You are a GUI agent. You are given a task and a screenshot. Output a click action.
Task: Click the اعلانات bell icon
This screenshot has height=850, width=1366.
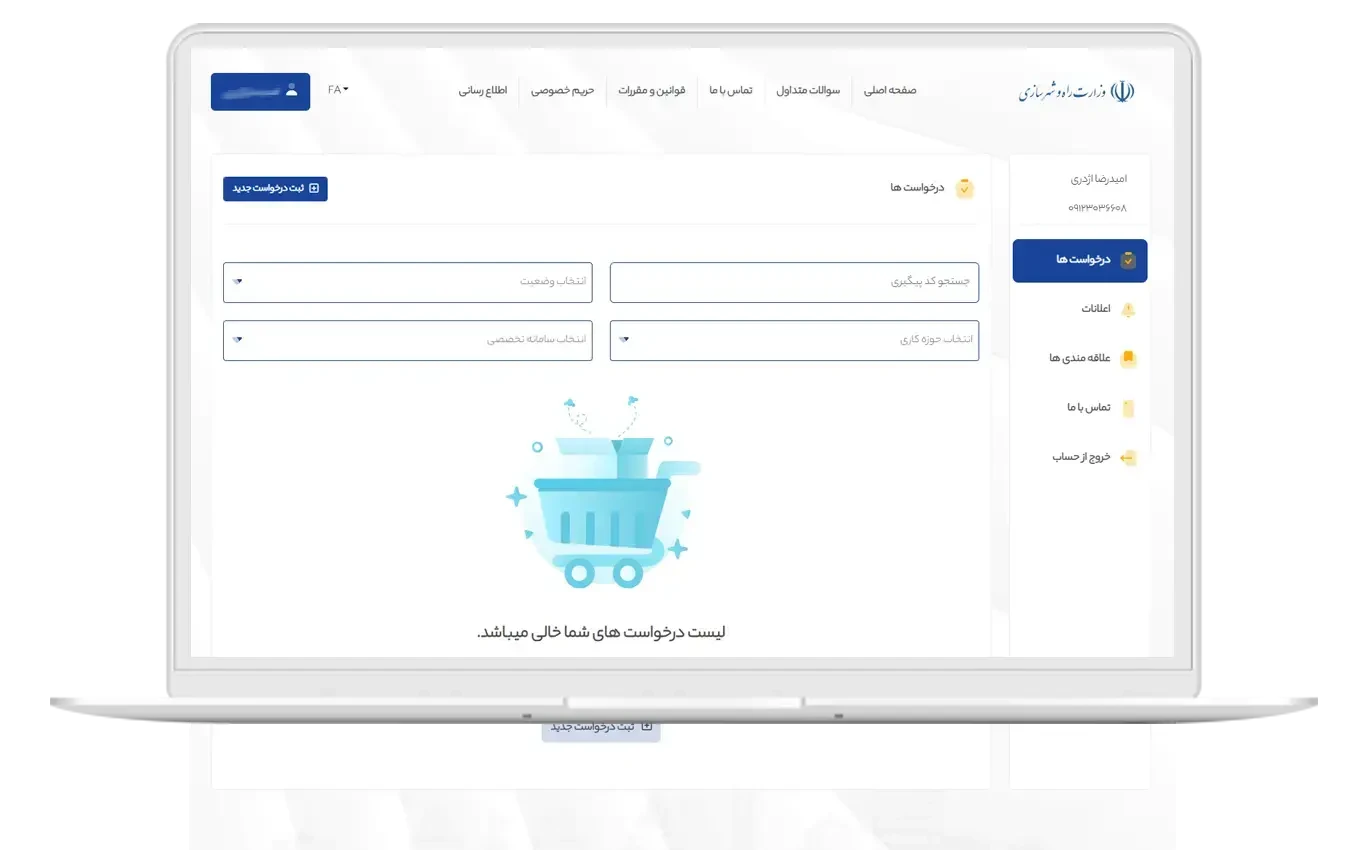click(x=1128, y=310)
